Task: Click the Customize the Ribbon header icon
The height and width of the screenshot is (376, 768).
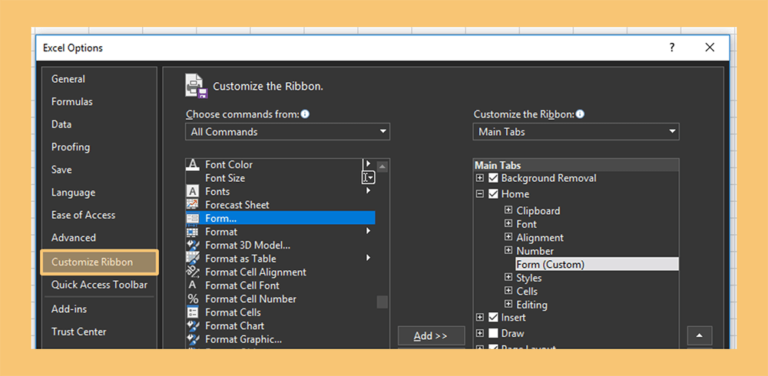Action: pyautogui.click(x=196, y=86)
